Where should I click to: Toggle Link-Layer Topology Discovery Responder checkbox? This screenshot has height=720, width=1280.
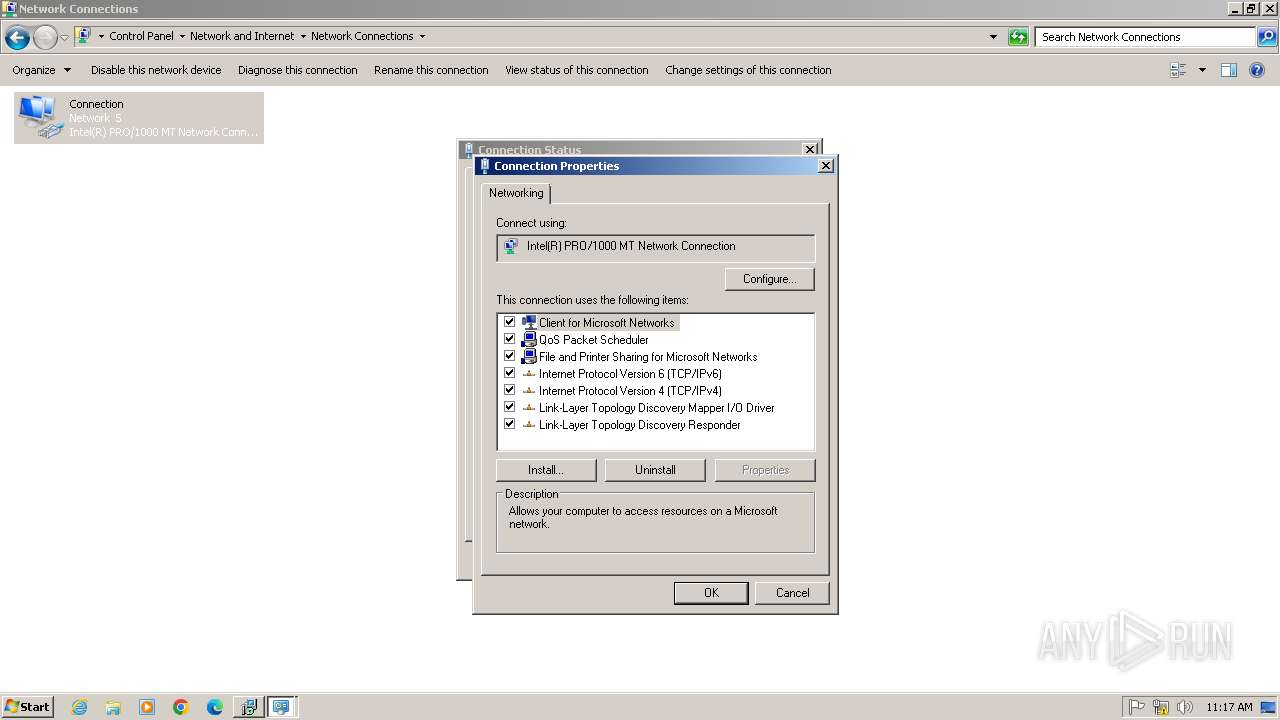509,424
